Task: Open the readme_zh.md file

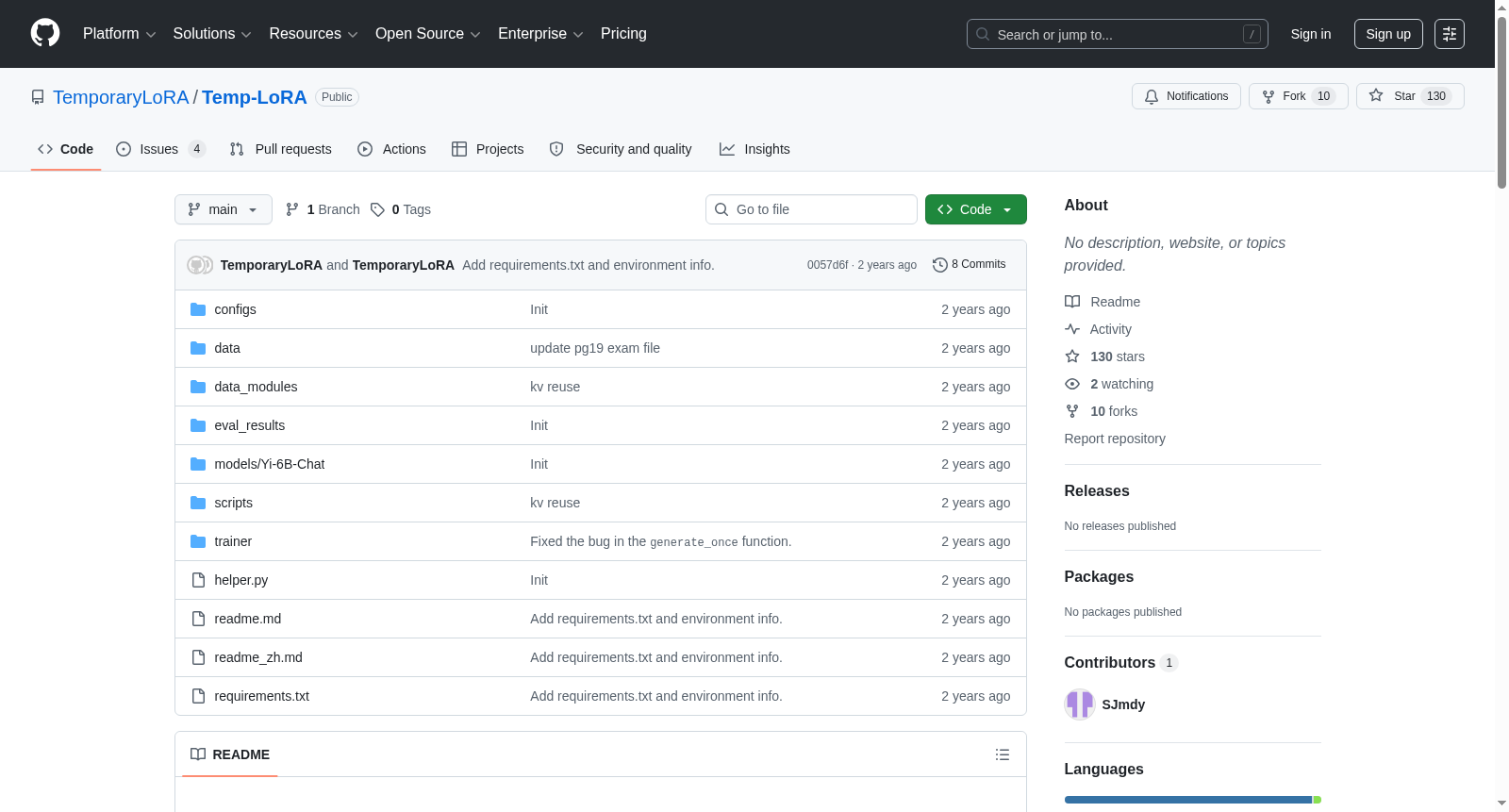Action: coord(258,657)
